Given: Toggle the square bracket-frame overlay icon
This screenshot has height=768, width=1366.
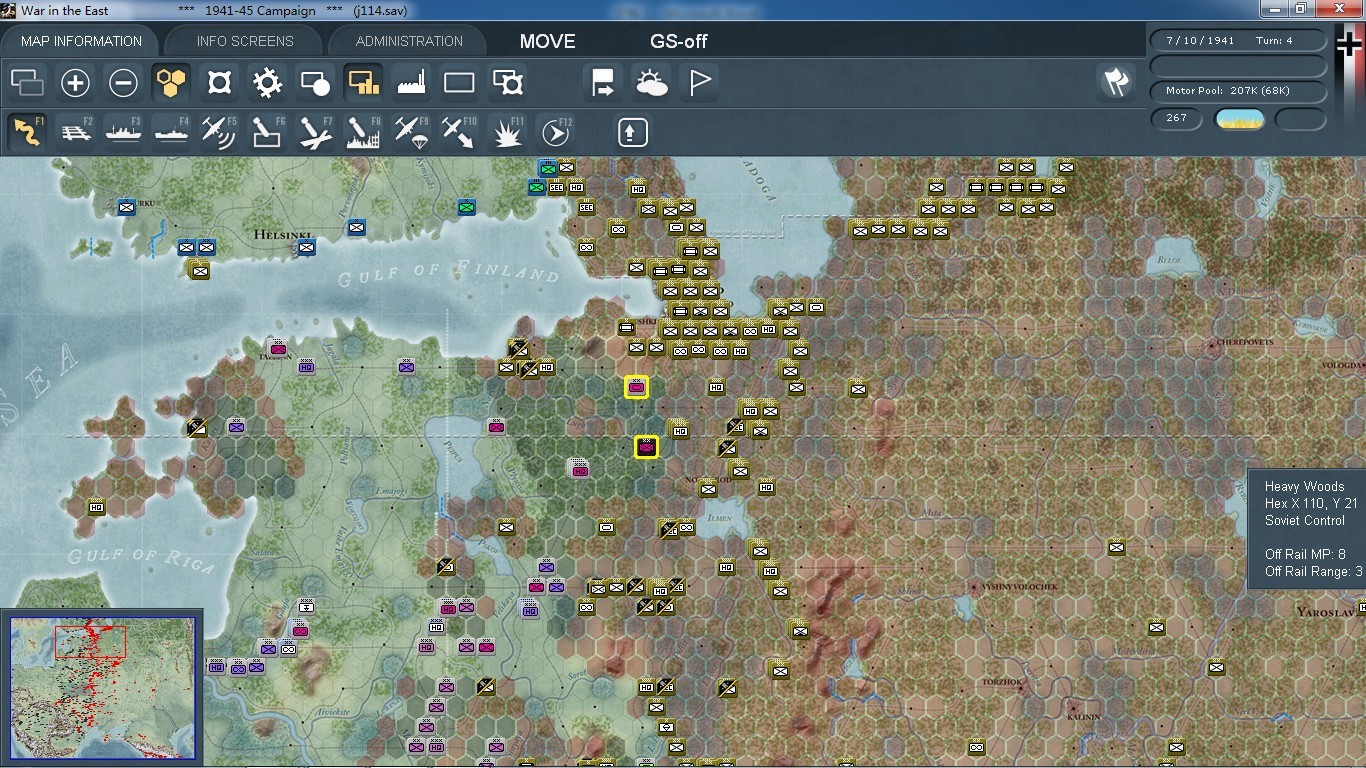Looking at the screenshot, I should point(219,83).
